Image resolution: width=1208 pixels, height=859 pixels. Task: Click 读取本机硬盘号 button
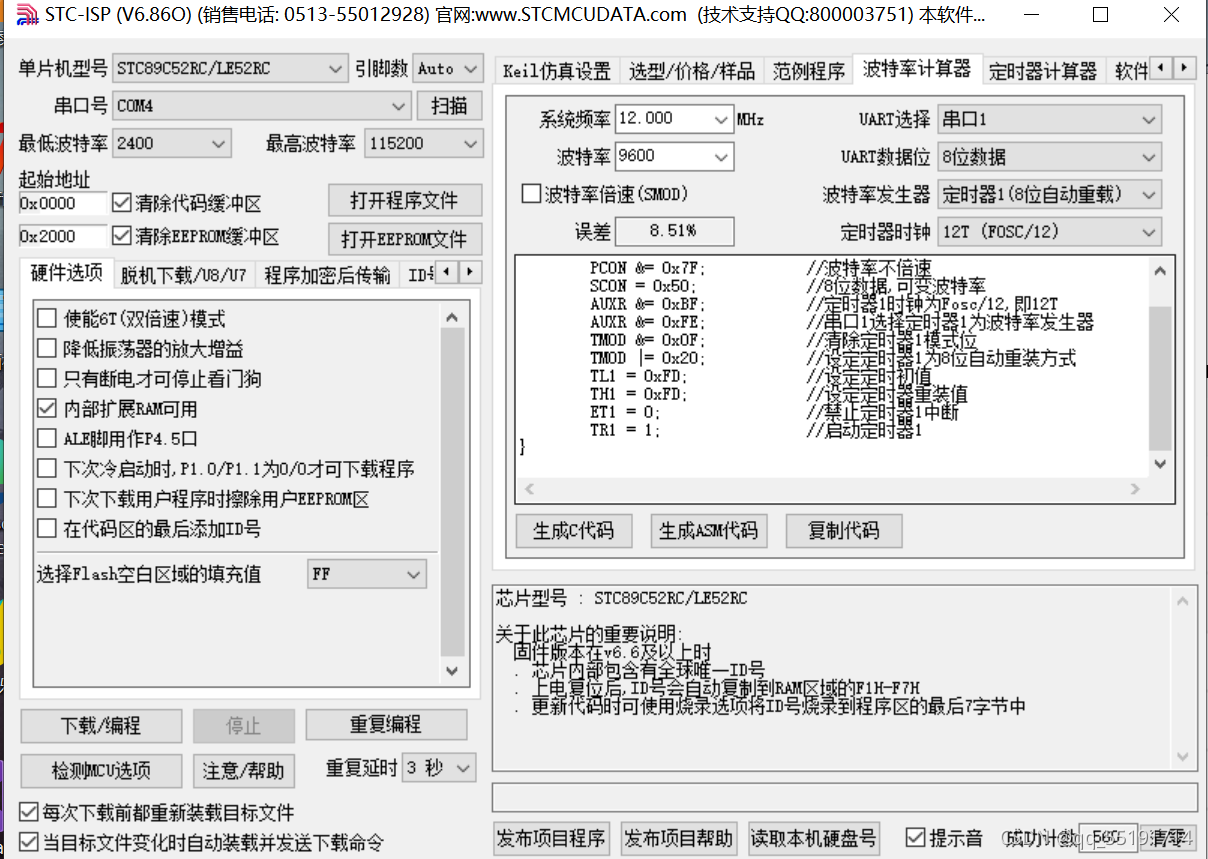[813, 838]
